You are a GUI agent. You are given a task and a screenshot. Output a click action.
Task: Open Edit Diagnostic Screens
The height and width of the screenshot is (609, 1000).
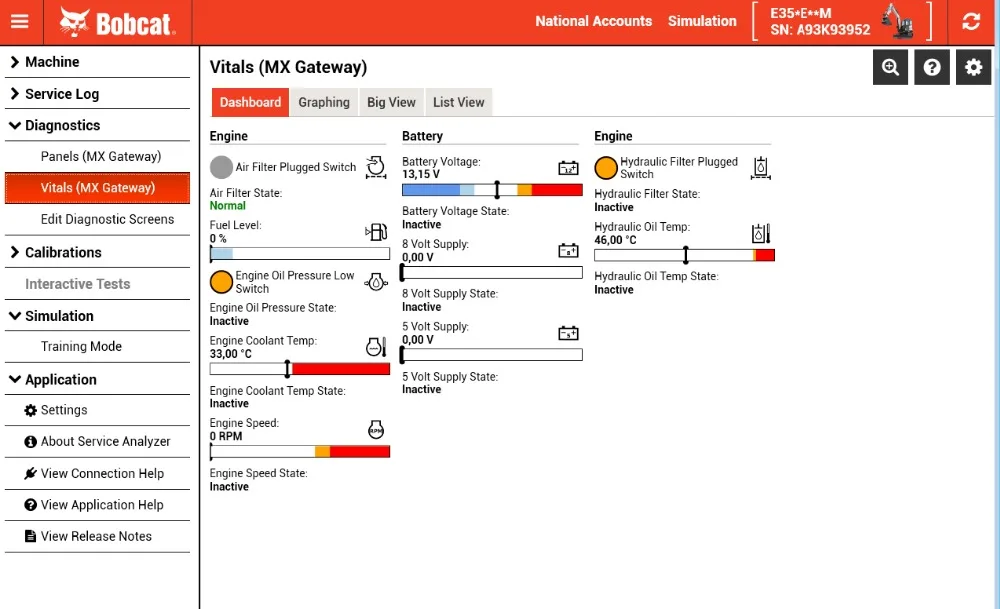[x=97, y=219]
